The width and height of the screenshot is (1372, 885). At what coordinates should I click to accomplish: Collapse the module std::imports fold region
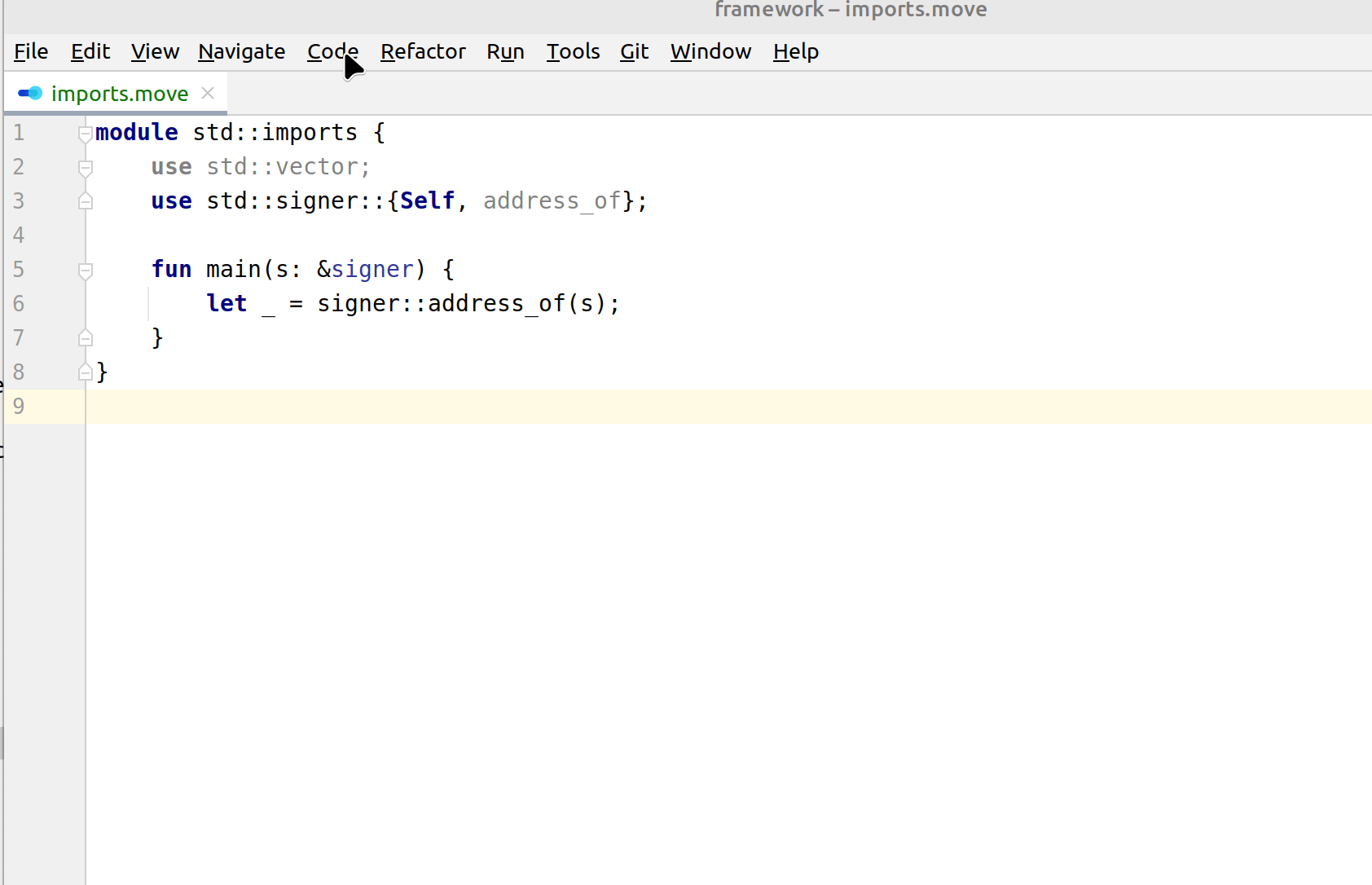coord(85,133)
